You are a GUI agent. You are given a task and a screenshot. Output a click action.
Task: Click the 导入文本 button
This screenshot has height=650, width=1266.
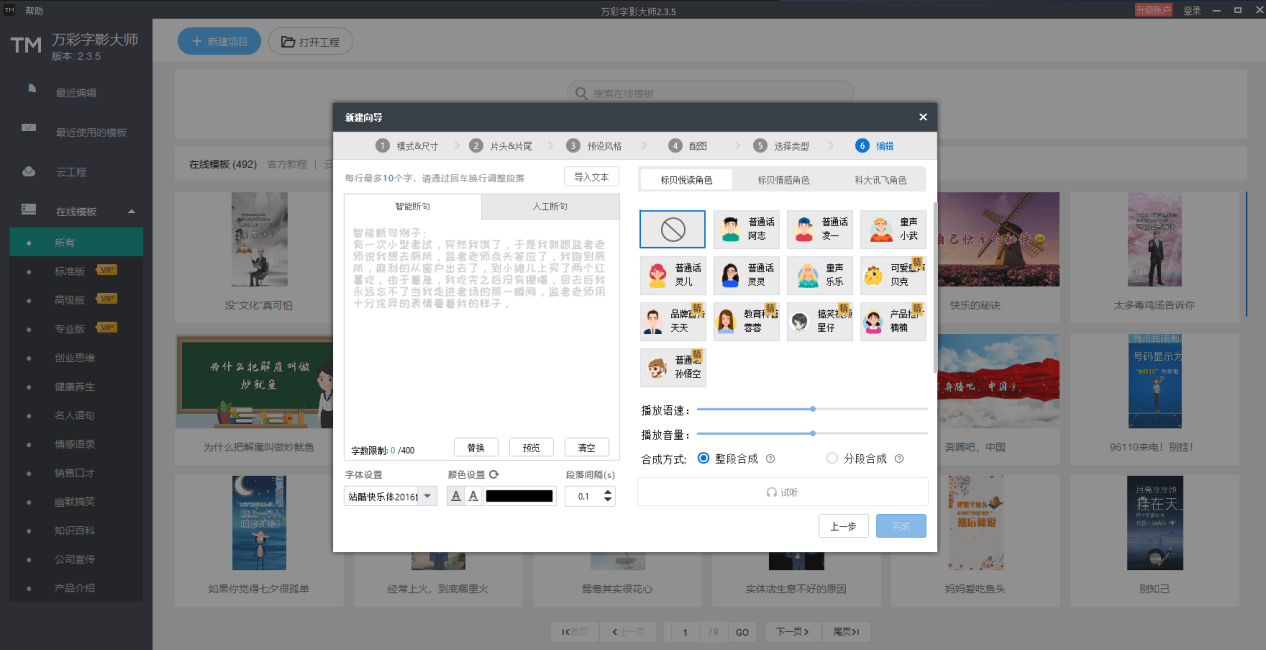[x=591, y=177]
